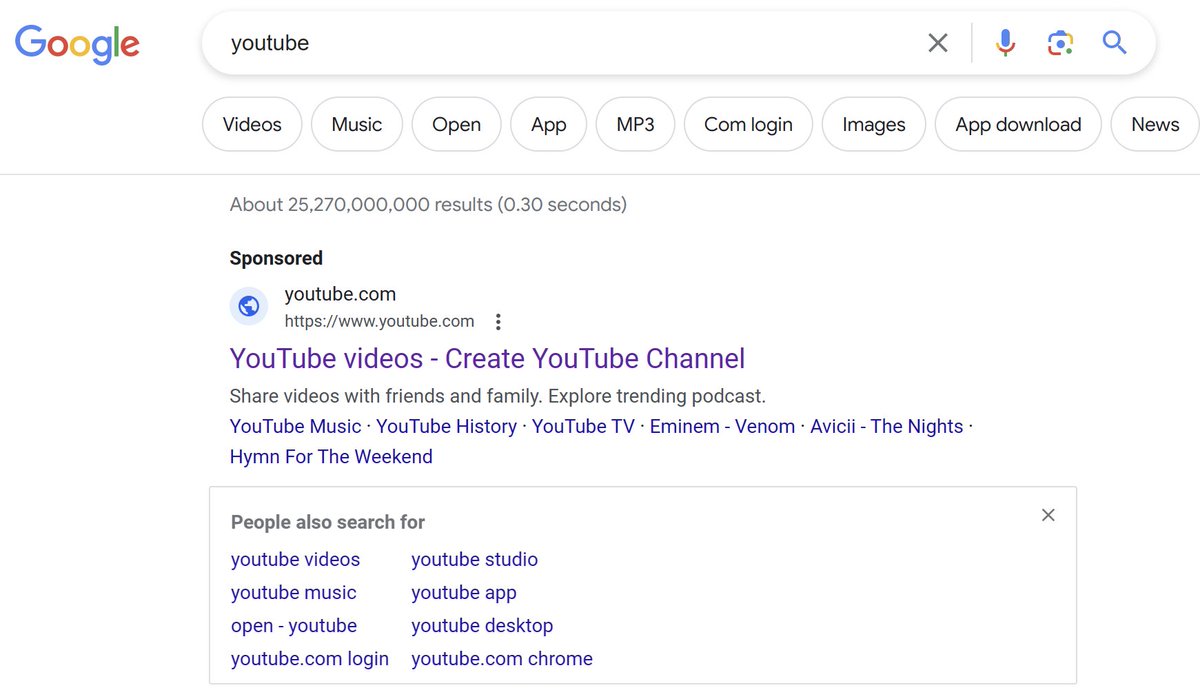This screenshot has height=699, width=1200.
Task: Clear the search box with X
Action: click(x=938, y=43)
